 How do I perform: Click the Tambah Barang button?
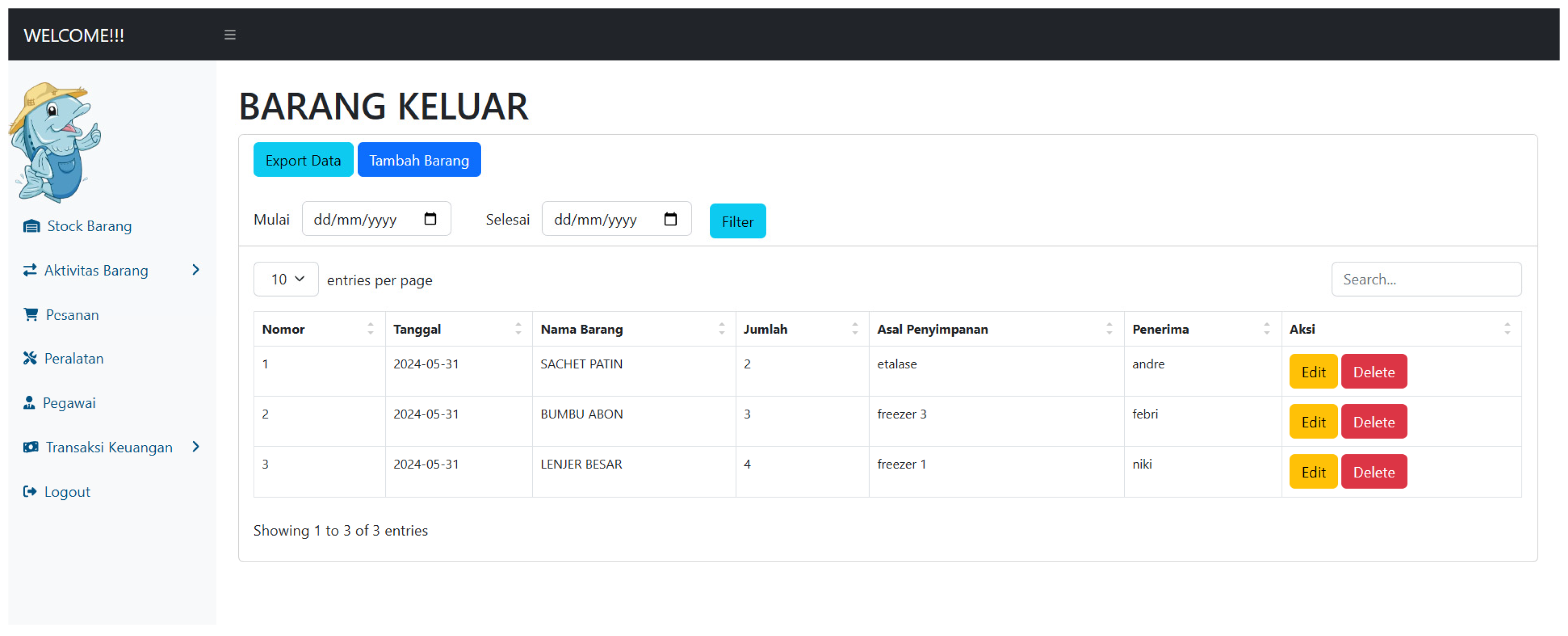pyautogui.click(x=419, y=160)
